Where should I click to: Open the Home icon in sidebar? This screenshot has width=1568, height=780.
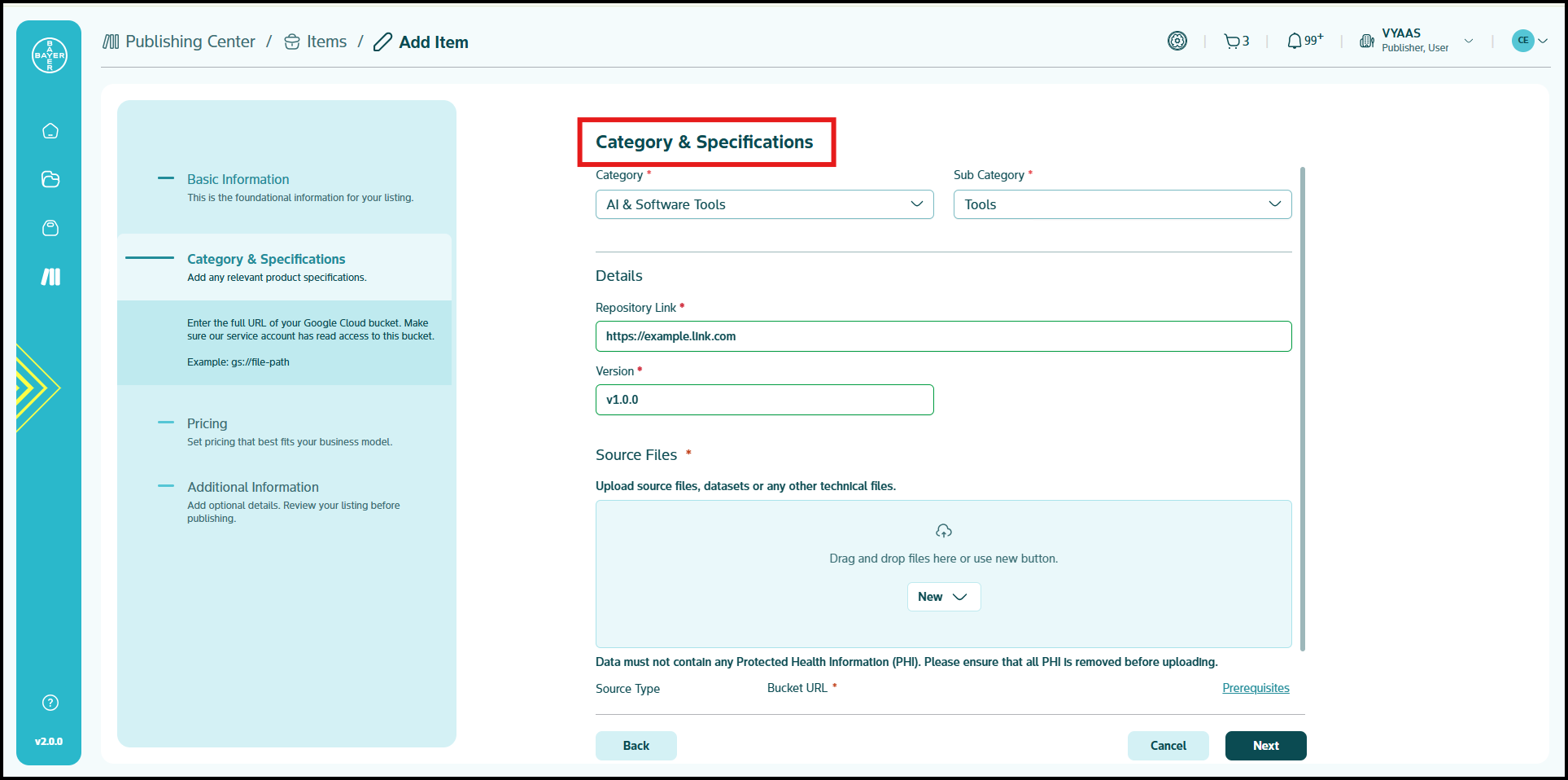point(50,131)
